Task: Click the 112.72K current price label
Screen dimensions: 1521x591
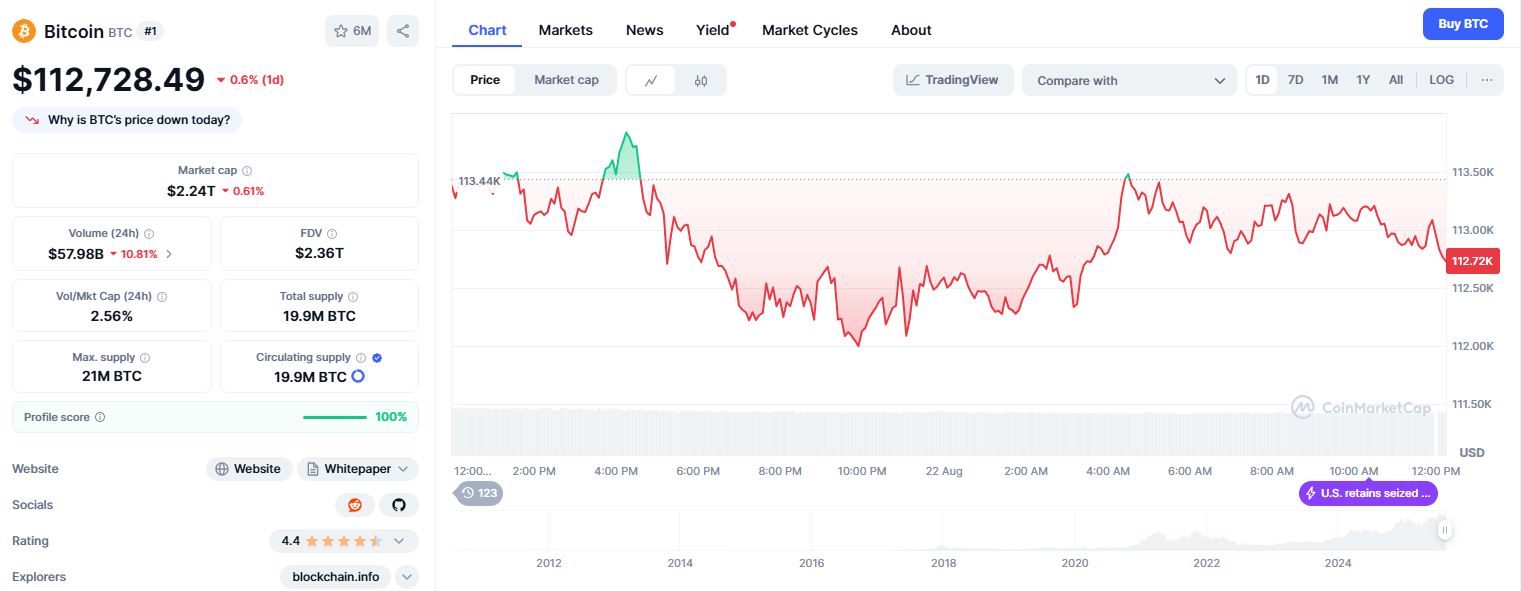Action: coord(1472,261)
